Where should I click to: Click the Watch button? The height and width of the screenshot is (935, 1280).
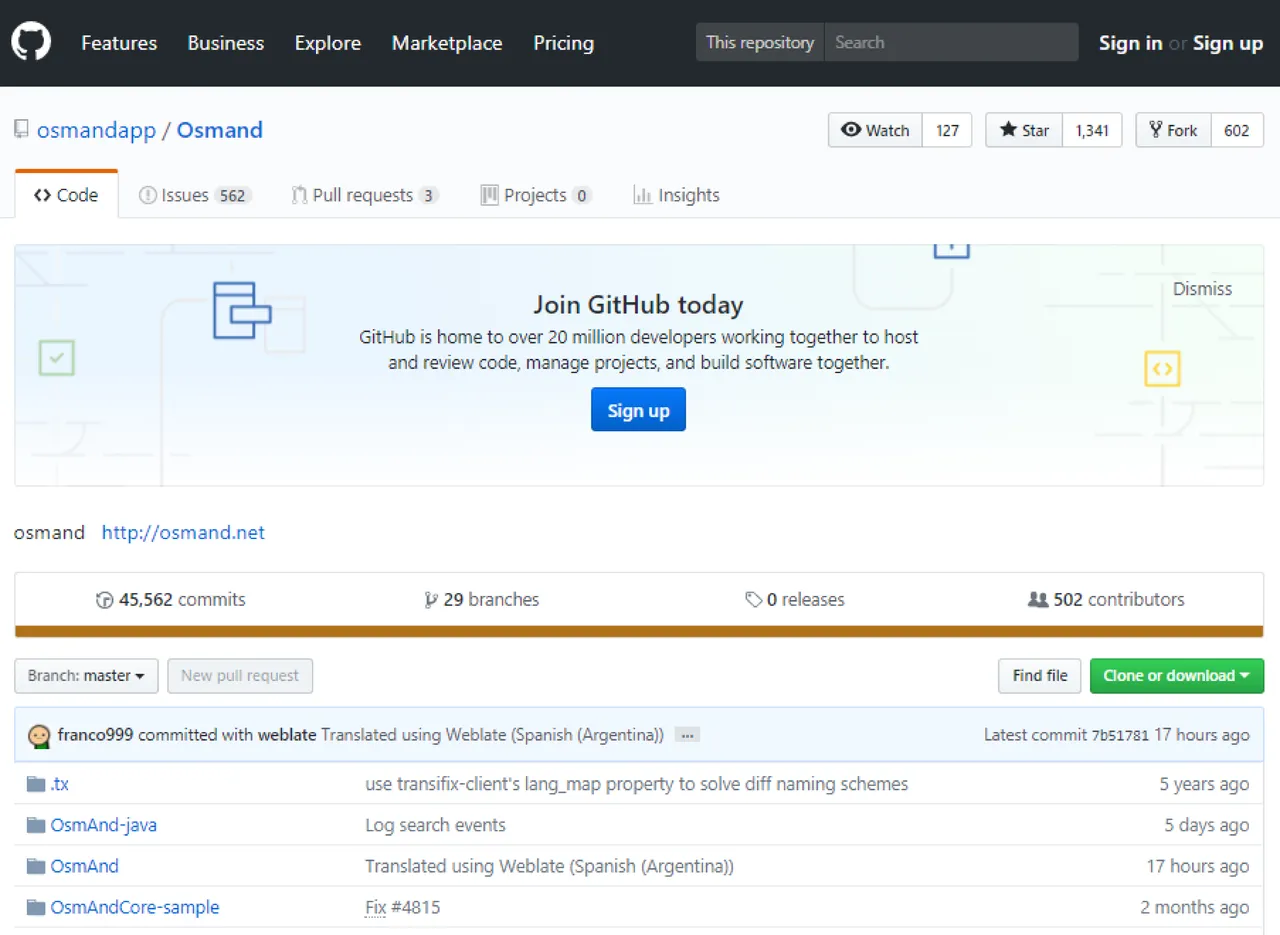[x=876, y=130]
